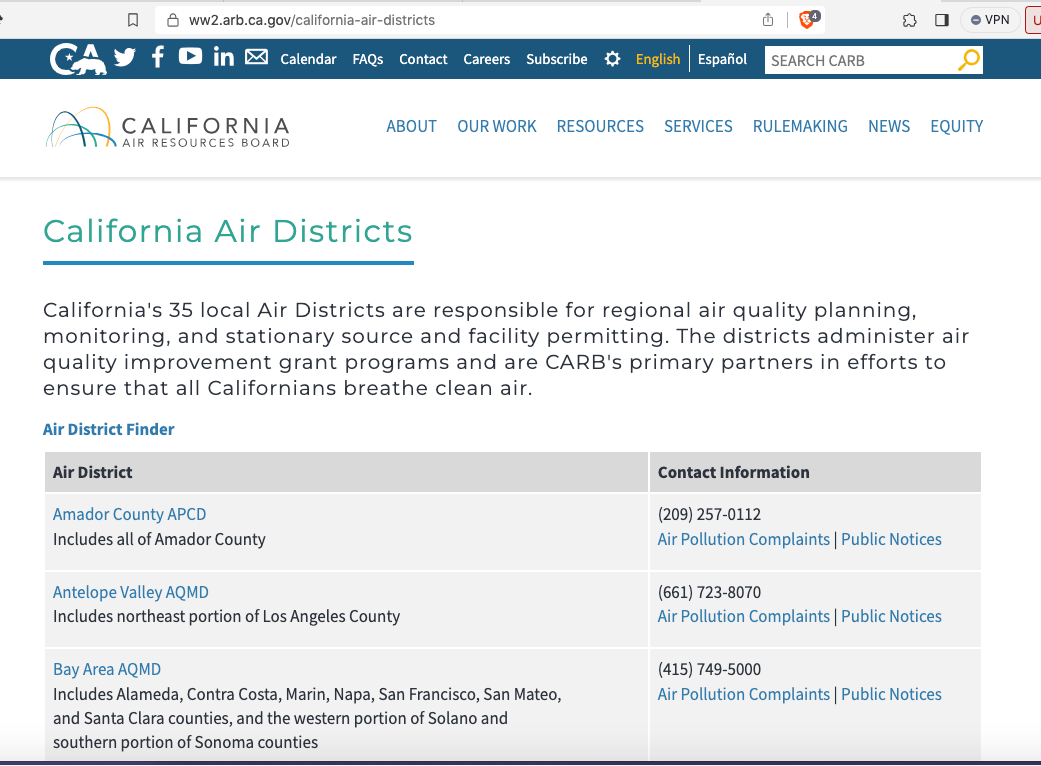Screen dimensions: 1041x766
Task: Open Amador County APCD link
Action: click(129, 514)
